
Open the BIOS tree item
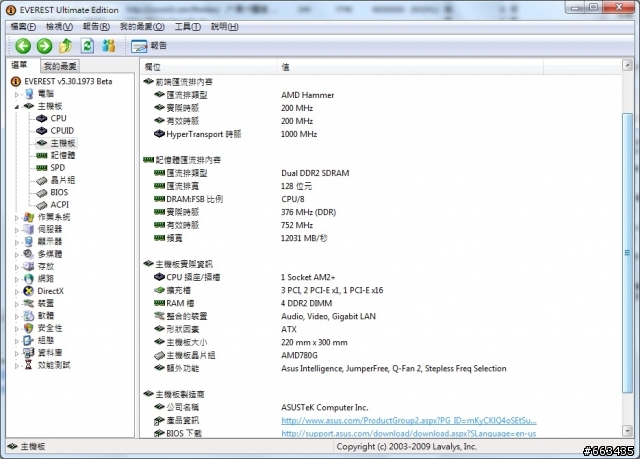coord(59,192)
